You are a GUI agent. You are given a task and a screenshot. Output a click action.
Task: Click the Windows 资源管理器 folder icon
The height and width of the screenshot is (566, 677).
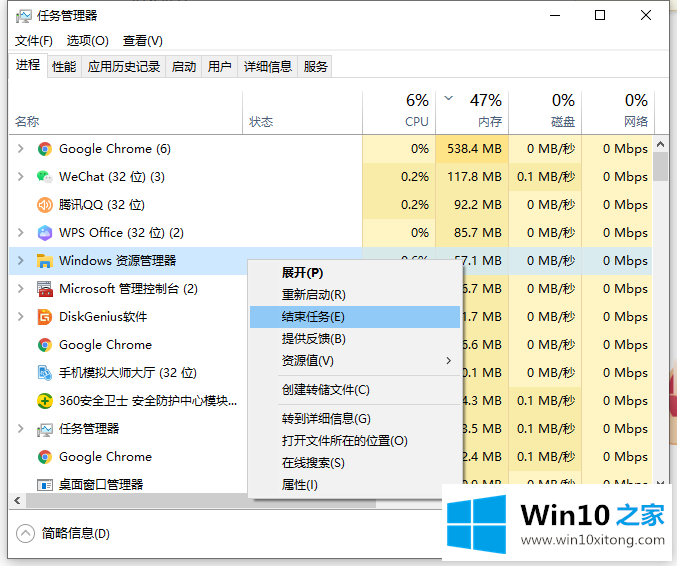coord(44,261)
